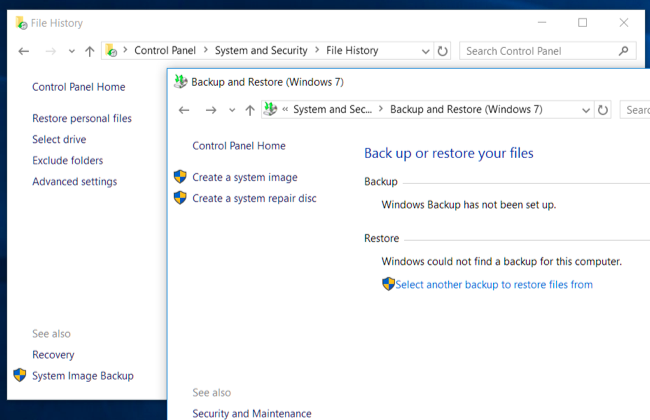This screenshot has height=420, width=650.
Task: Expand chevron before Control Panel breadcrumb
Action: pos(125,50)
